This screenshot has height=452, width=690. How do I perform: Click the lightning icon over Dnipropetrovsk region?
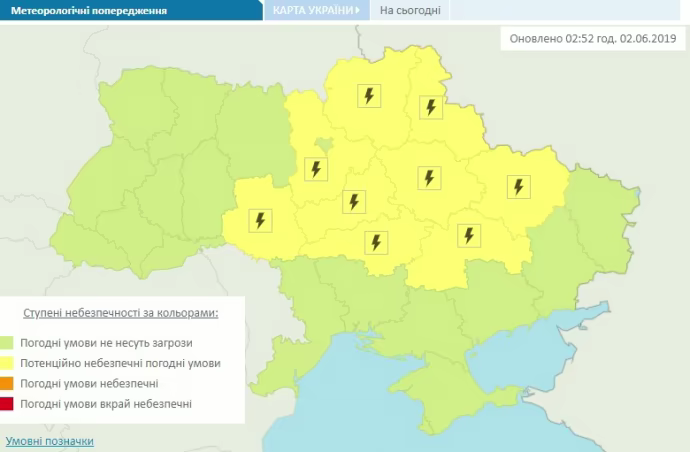coord(467,235)
